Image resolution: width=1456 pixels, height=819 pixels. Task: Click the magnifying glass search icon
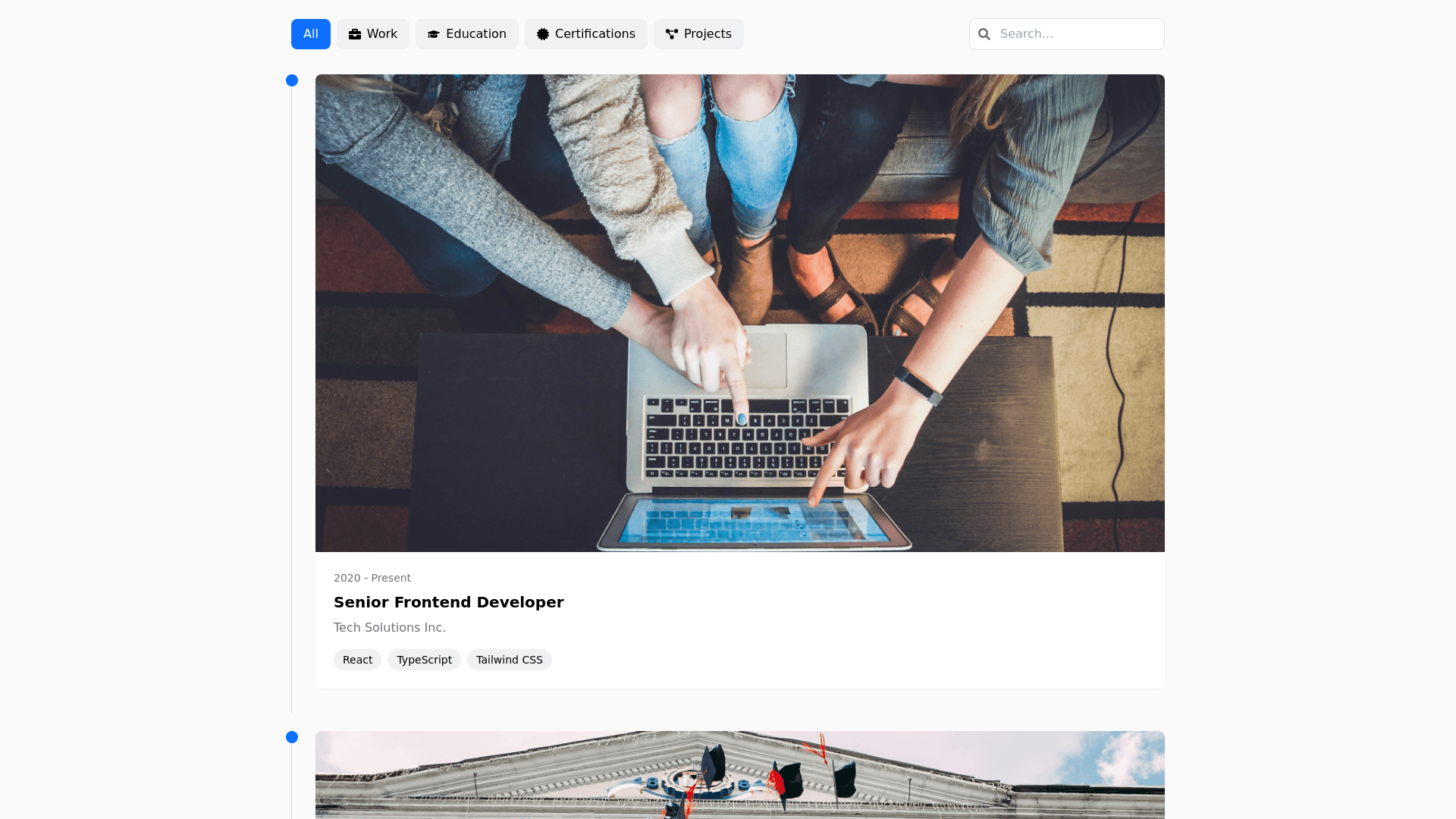[x=984, y=34]
